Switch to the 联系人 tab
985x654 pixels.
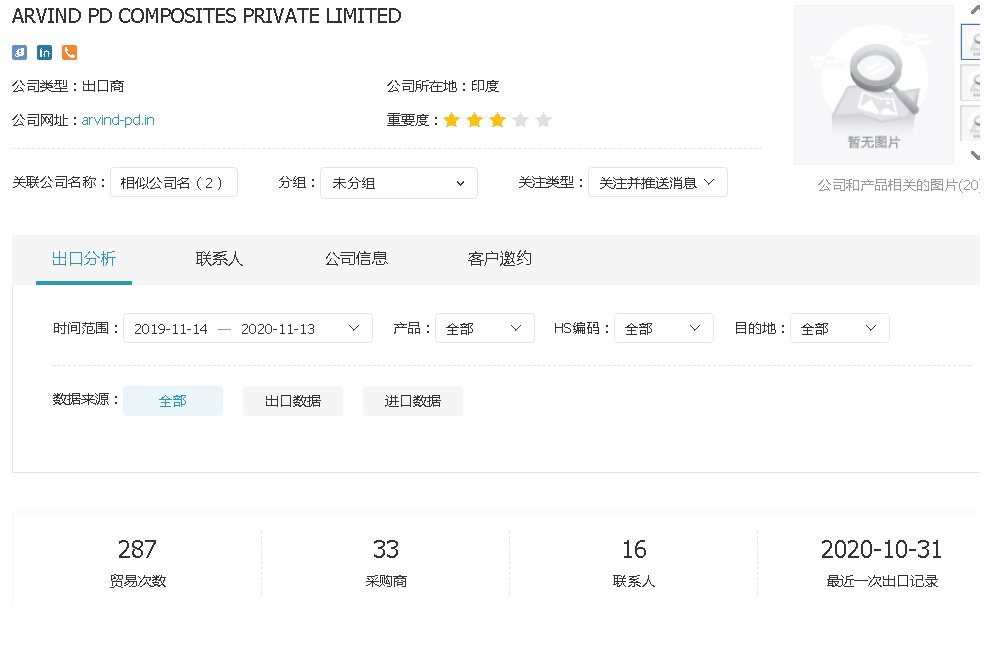(x=219, y=259)
